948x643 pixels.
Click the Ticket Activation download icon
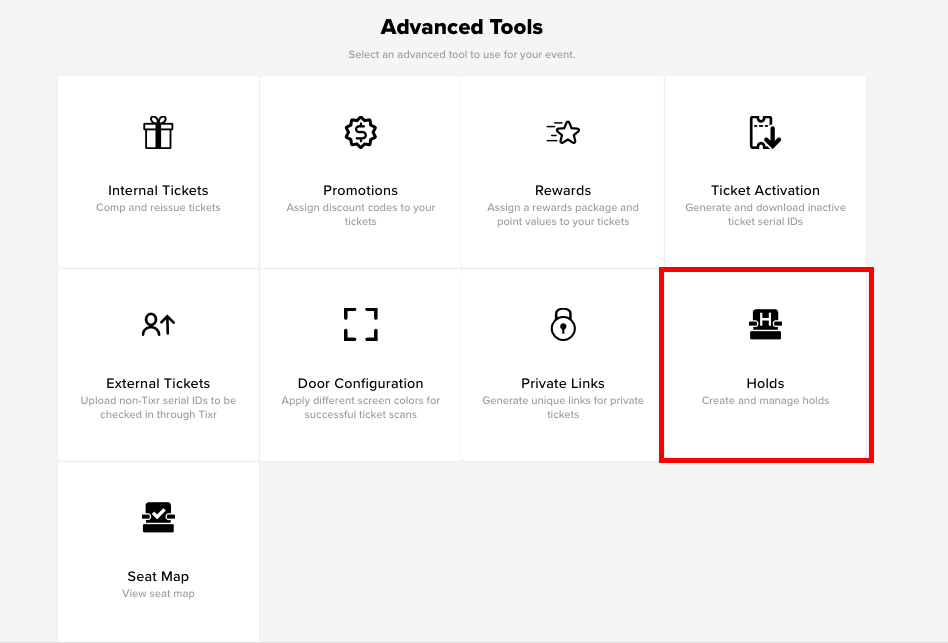(765, 132)
